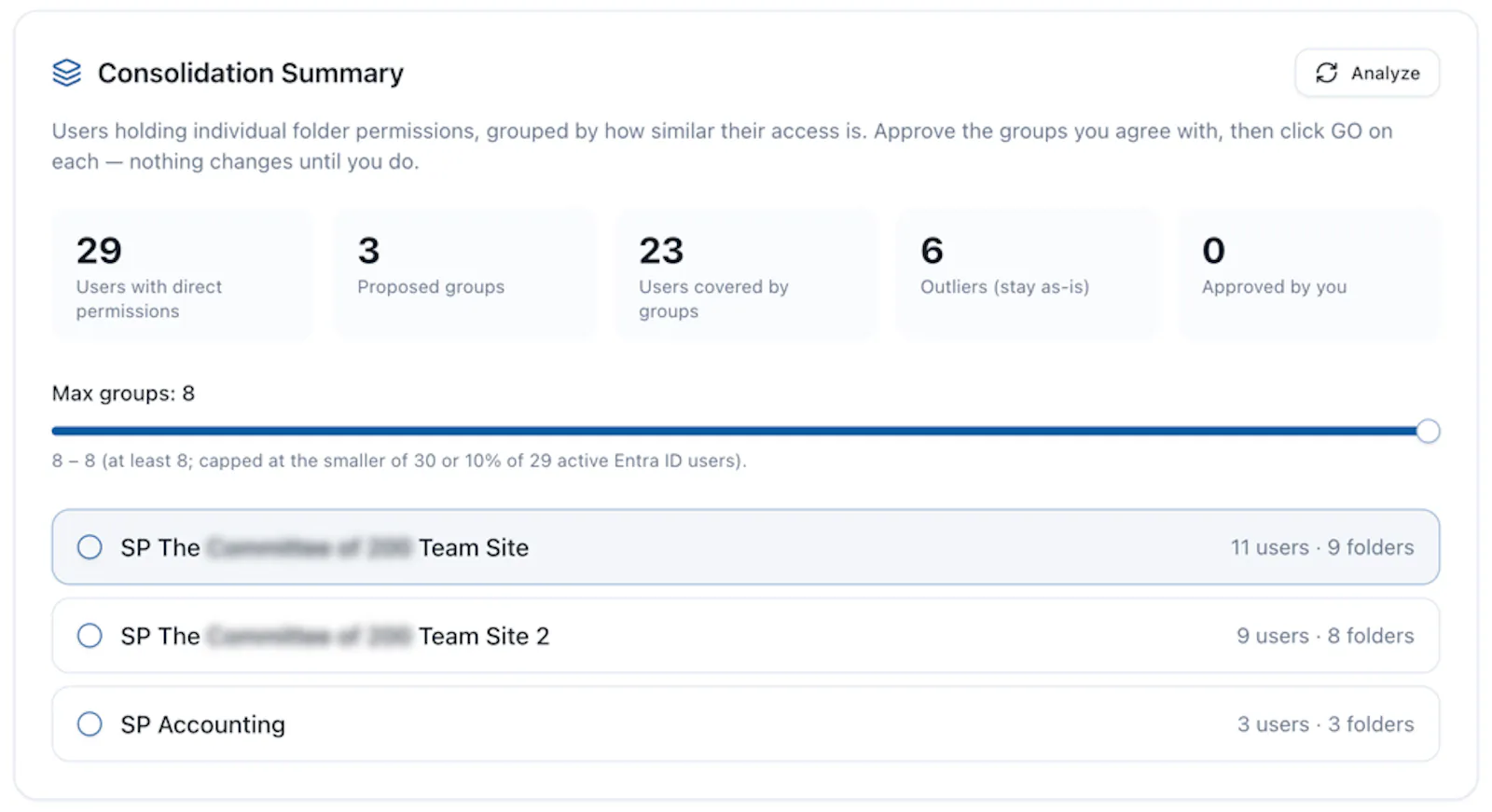Click the Max groups slider handle
The width and height of the screenshot is (1492, 812).
[1428, 431]
